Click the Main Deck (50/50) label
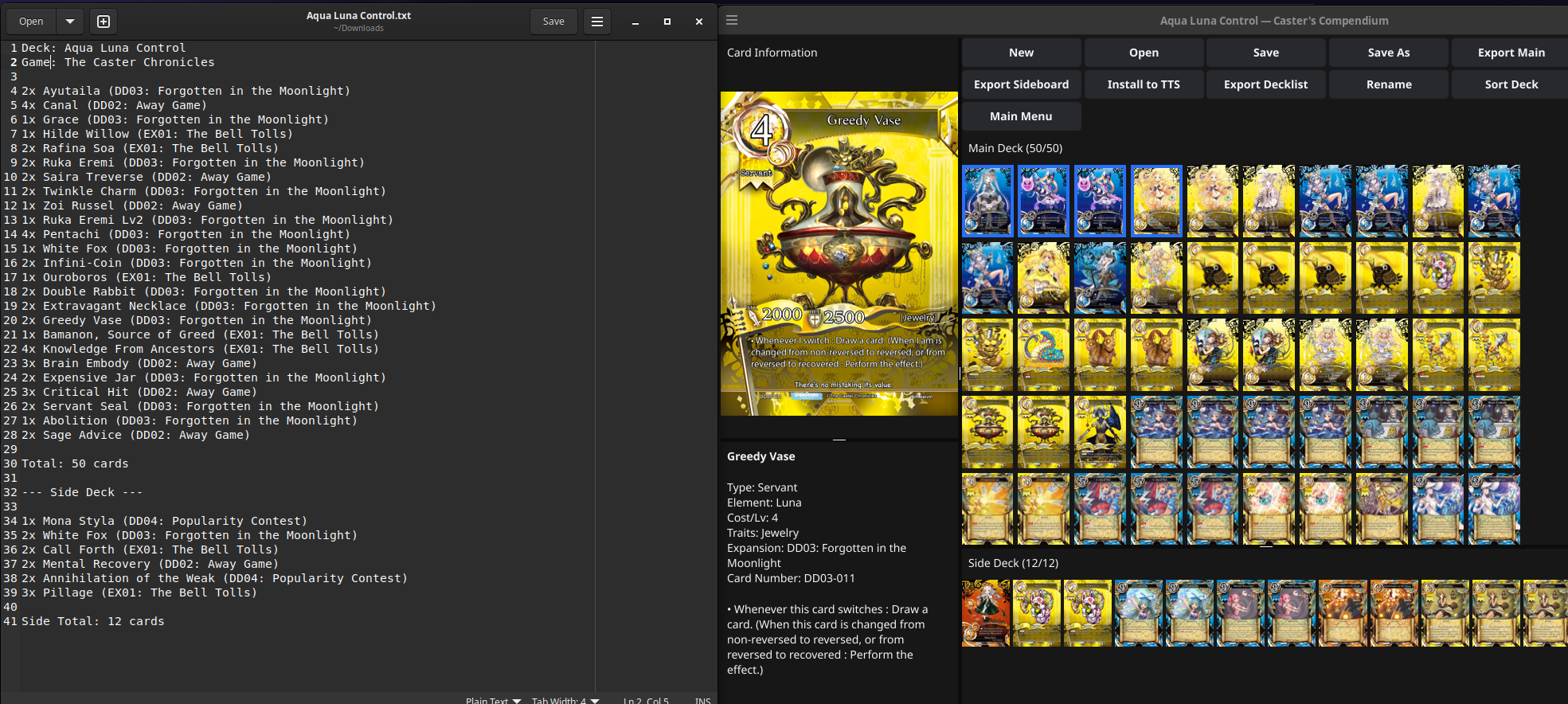 pos(1015,148)
